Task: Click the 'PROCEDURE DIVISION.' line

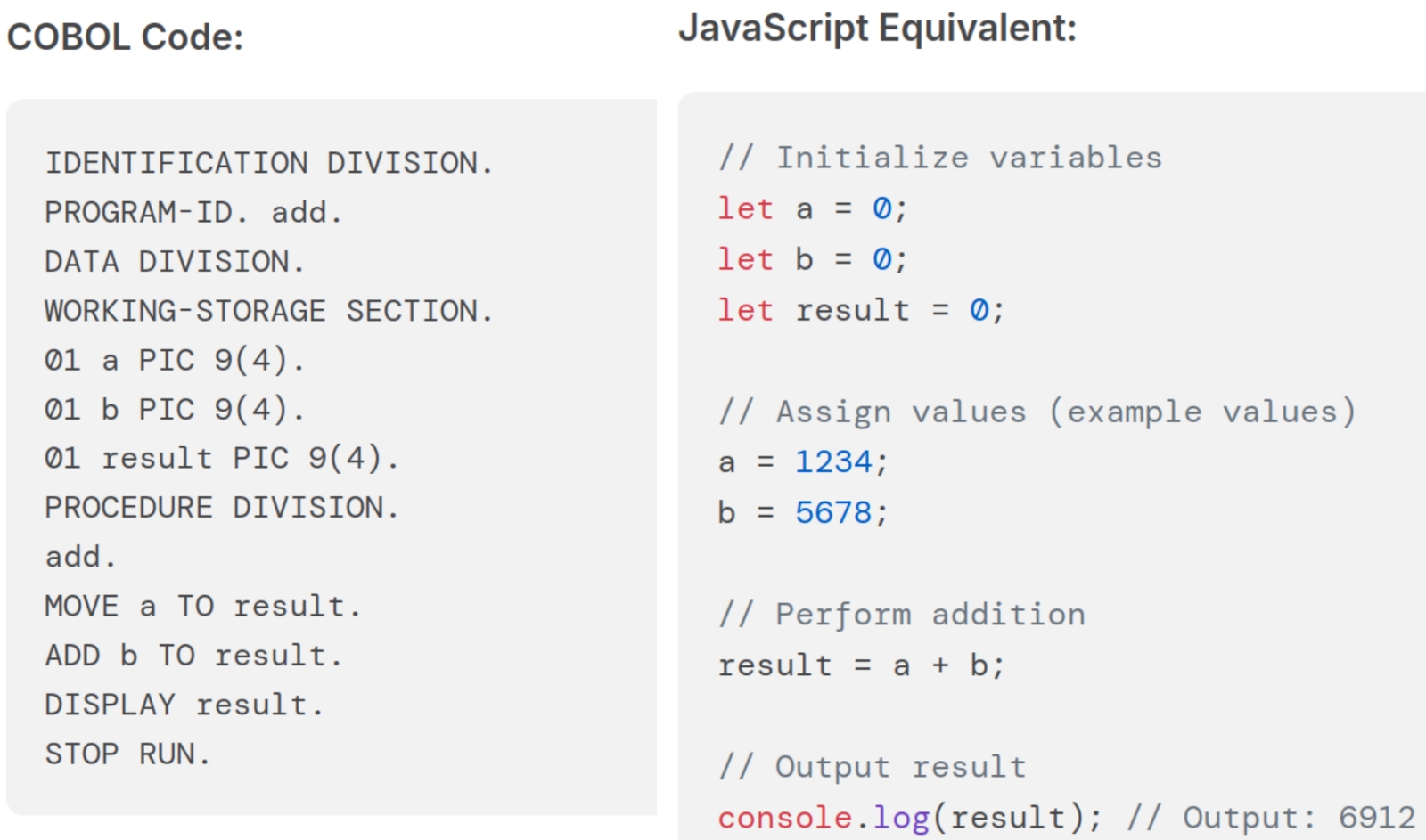Action: pyautogui.click(x=221, y=508)
